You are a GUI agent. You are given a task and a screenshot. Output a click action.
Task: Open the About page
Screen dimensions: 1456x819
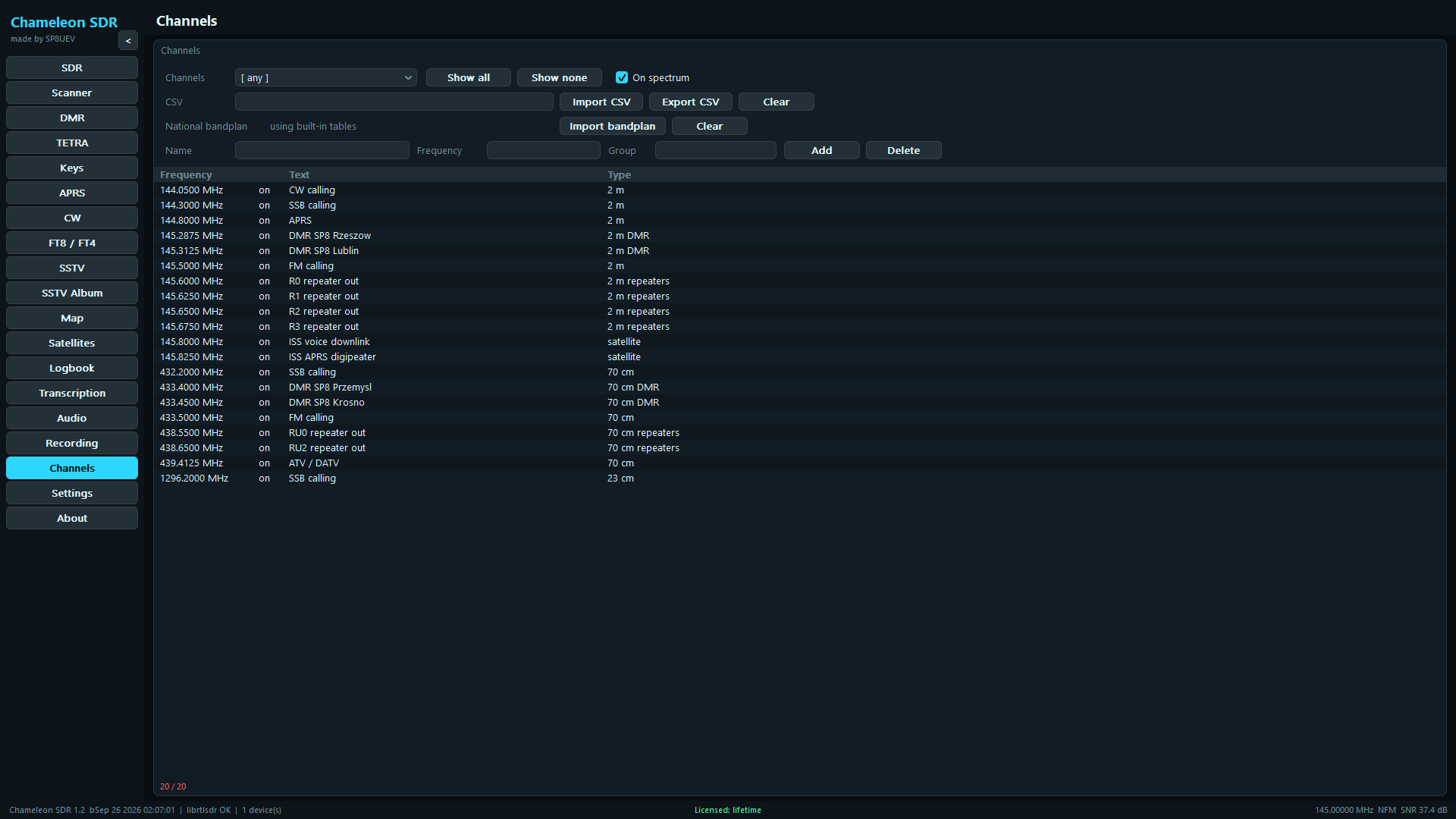click(72, 518)
